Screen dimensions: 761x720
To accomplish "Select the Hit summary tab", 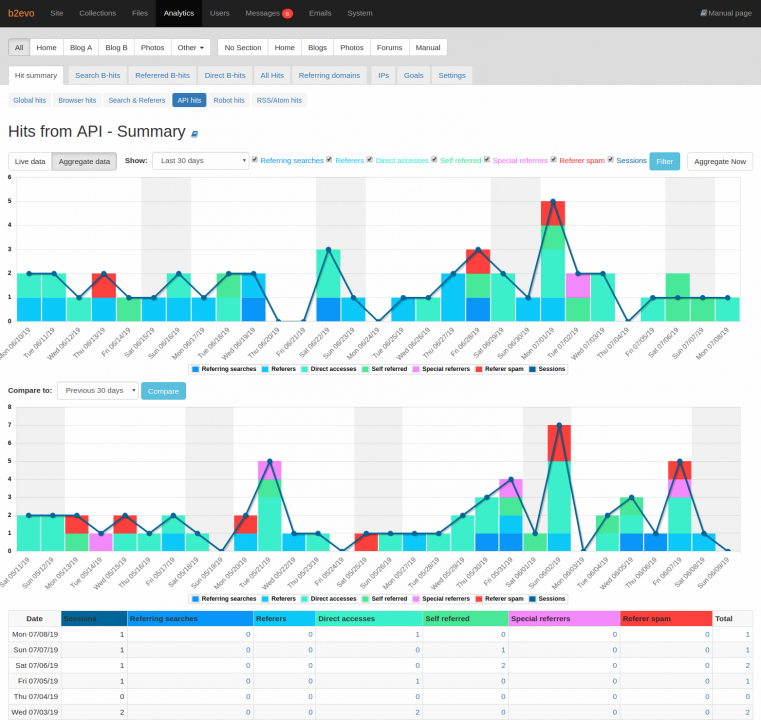I will [36, 75].
